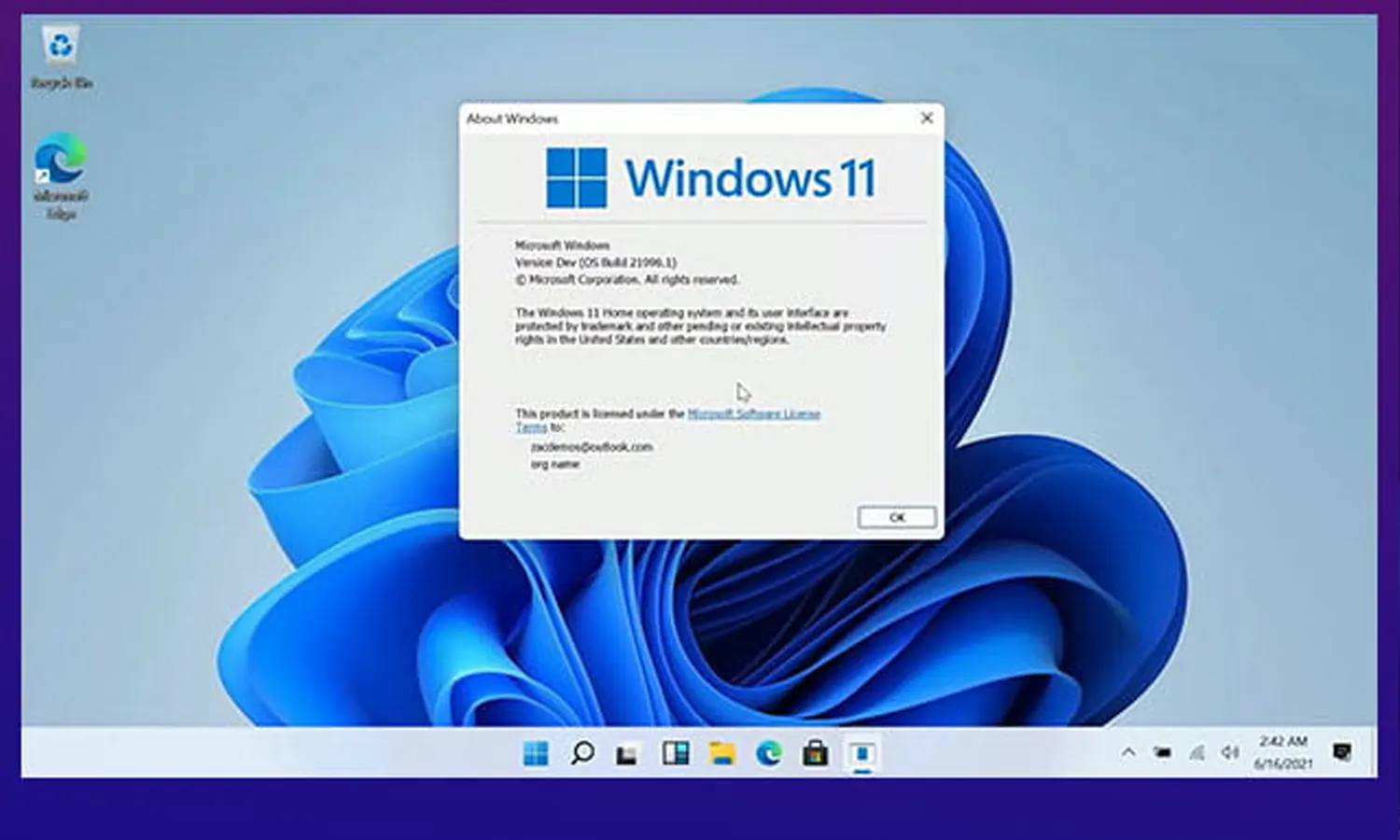This screenshot has height=840, width=1400.
Task: Click the battery icon in the system tray
Action: (x=1163, y=752)
